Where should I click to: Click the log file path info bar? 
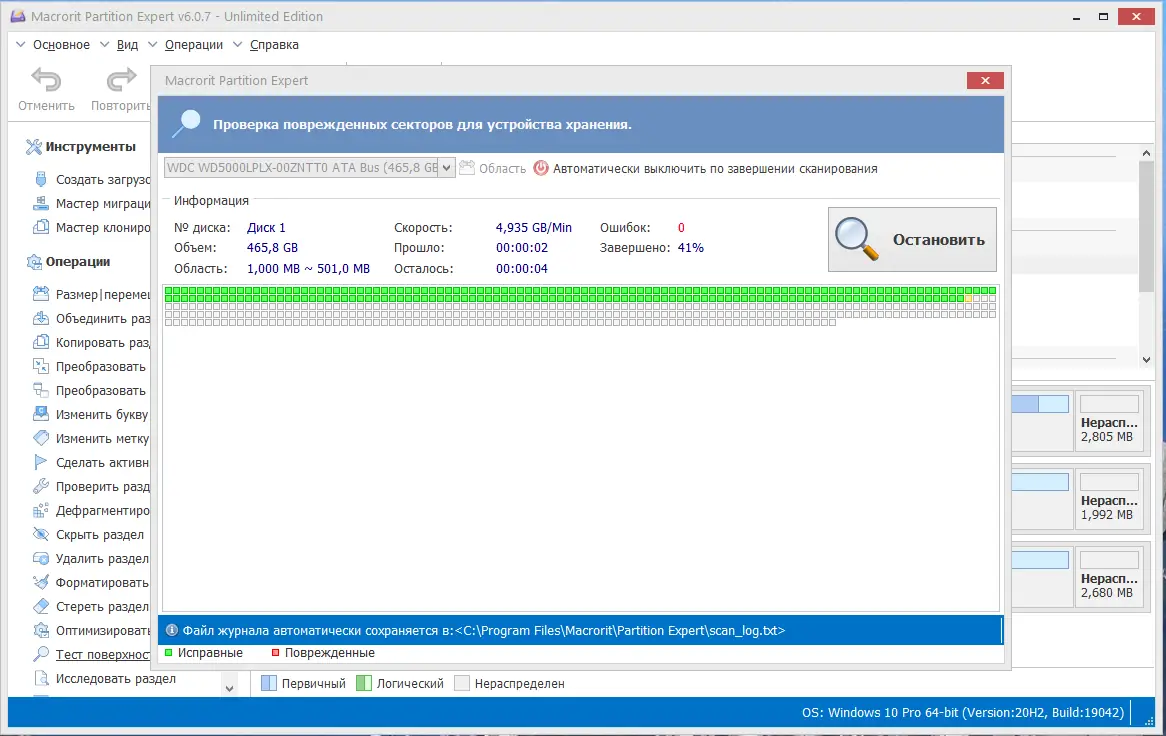pos(580,630)
